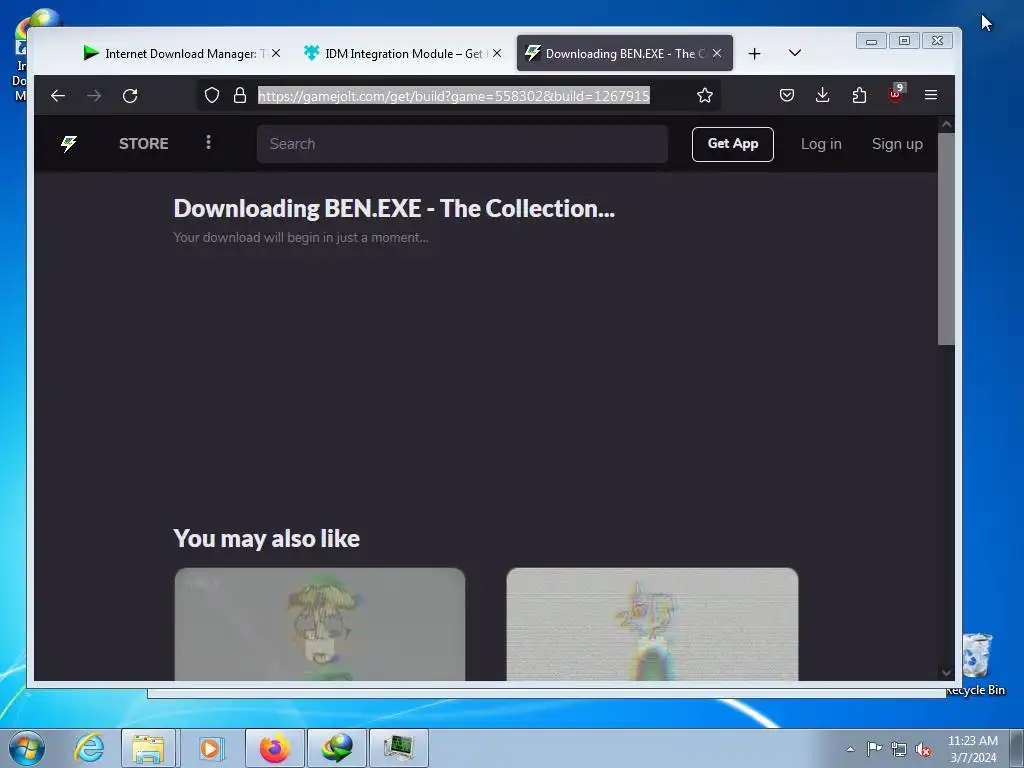Click the Sign up link
1024x768 pixels.
[x=897, y=144]
